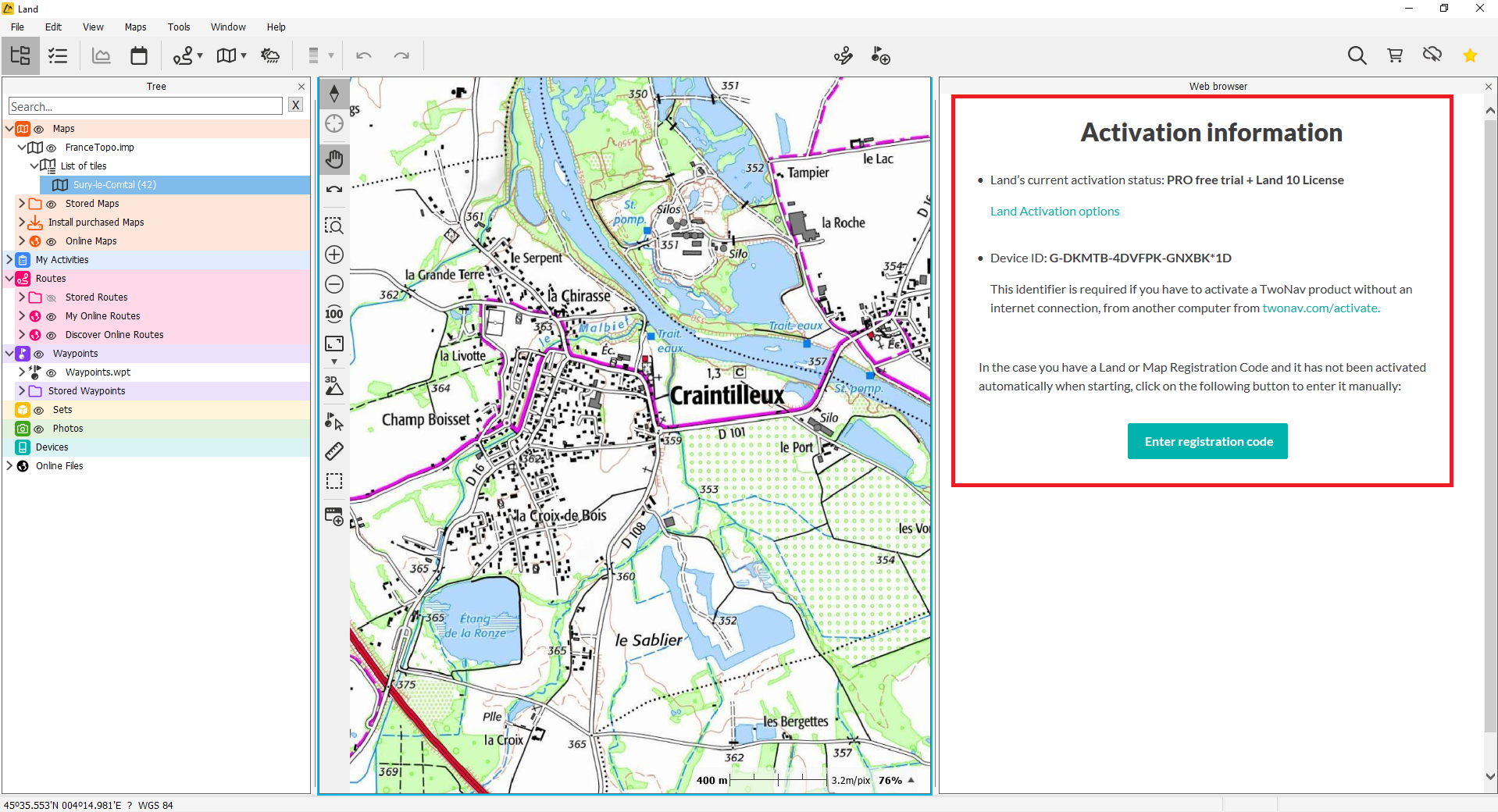Open the weather cloud icon

(270, 55)
